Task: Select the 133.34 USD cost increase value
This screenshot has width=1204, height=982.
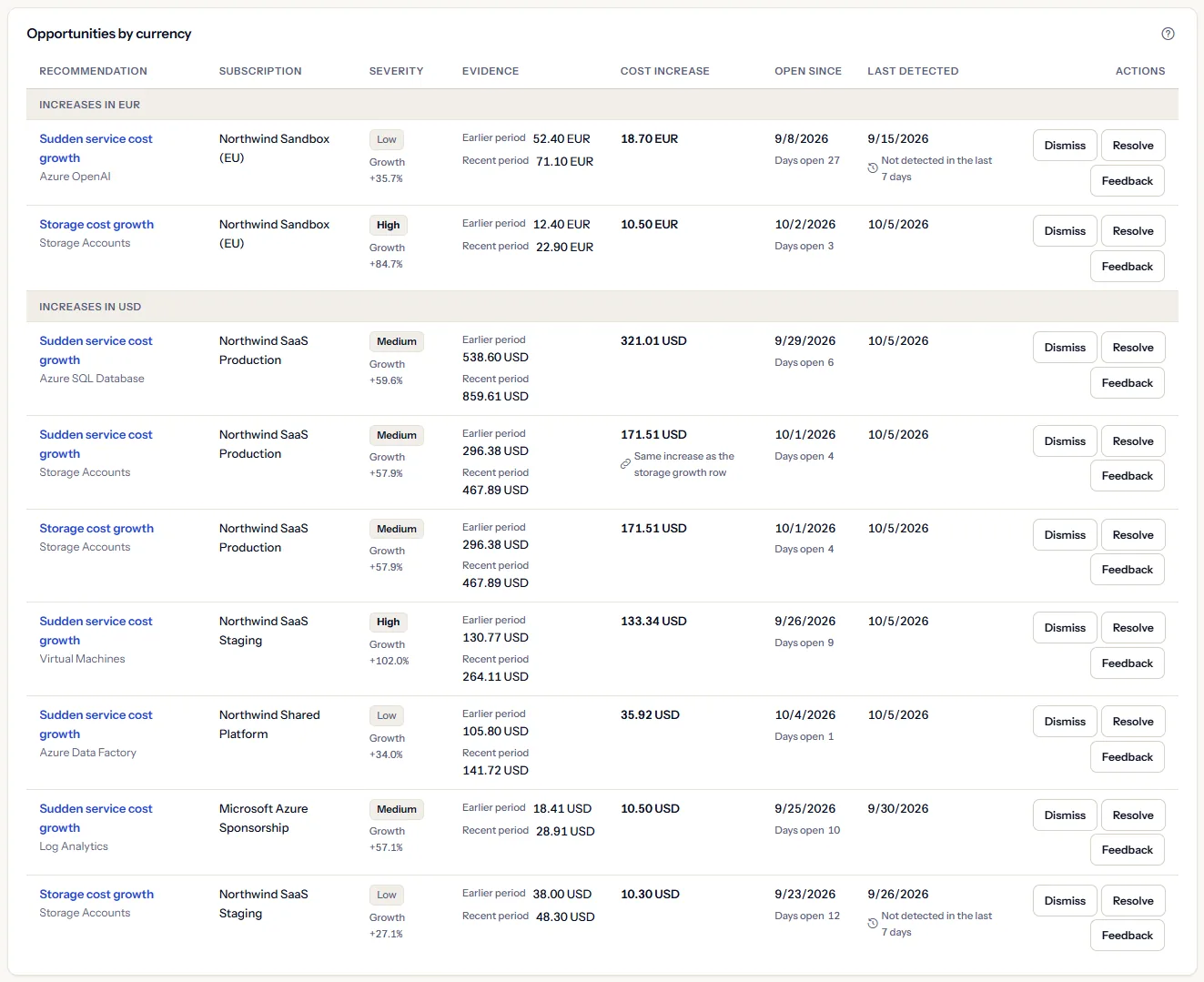Action: [653, 622]
